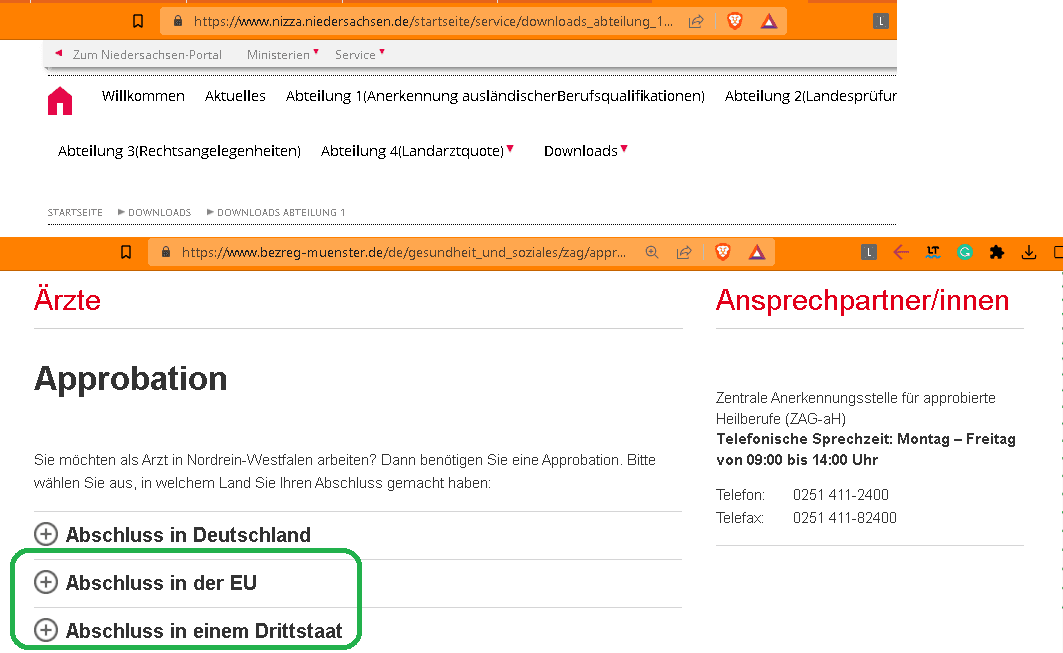Click the lock icon beside bezreg-muenster.de URL

pyautogui.click(x=165, y=252)
